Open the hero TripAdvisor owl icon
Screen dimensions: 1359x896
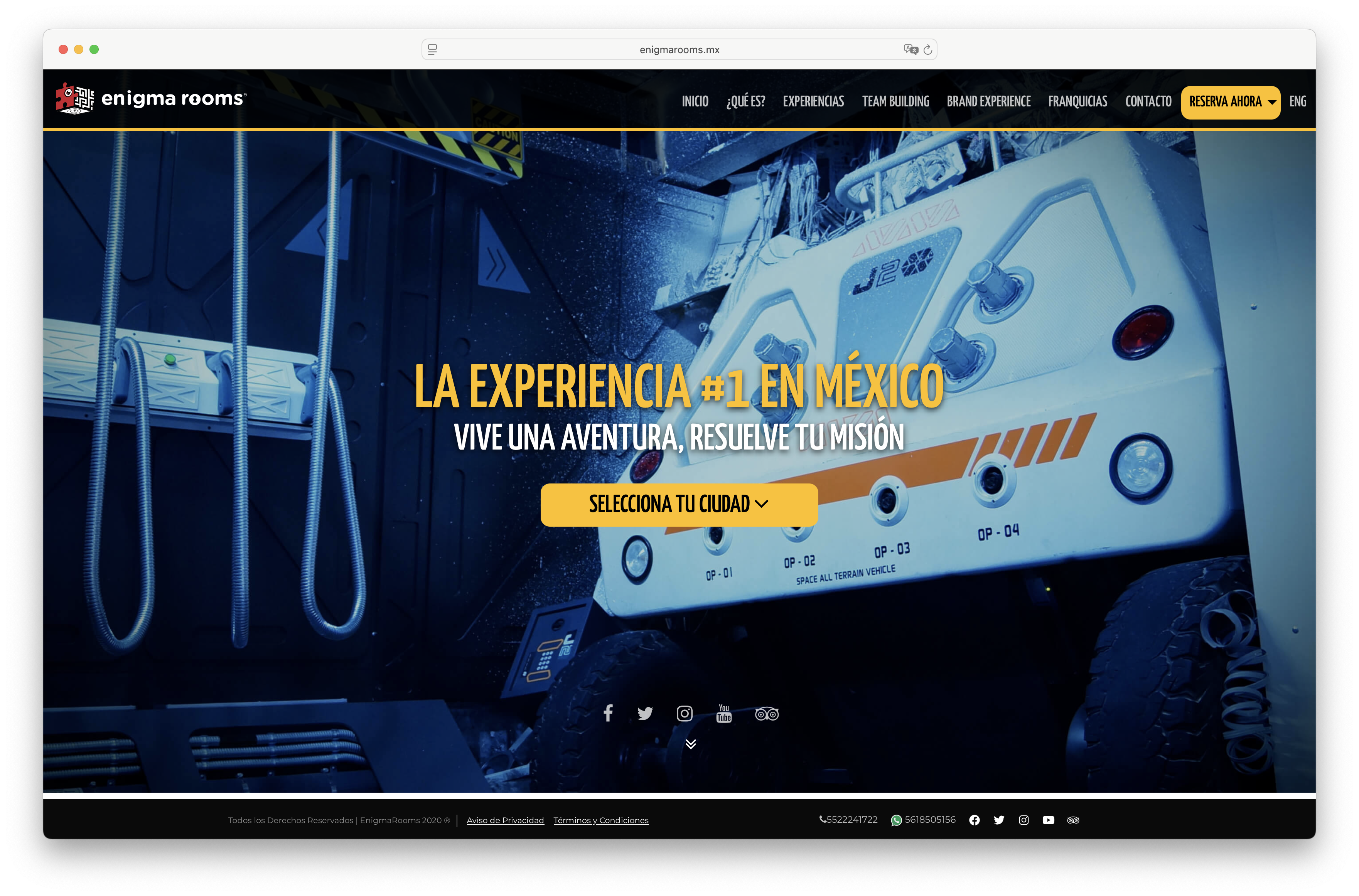coord(766,714)
